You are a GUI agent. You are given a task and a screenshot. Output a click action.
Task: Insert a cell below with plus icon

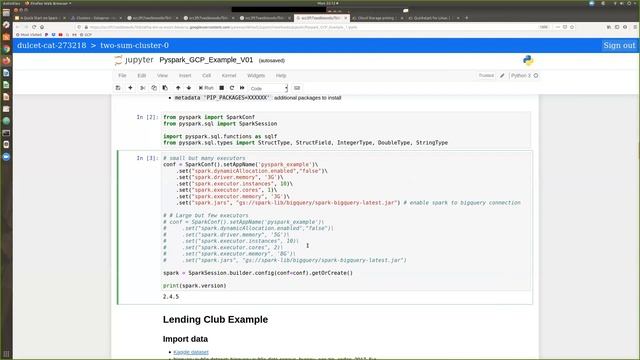130,88
